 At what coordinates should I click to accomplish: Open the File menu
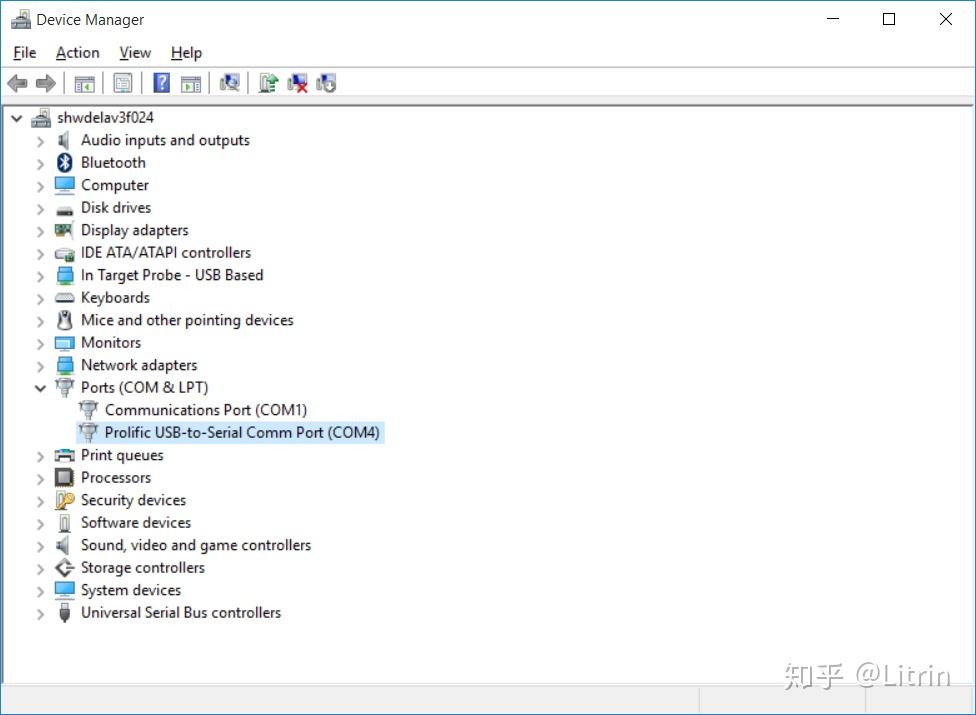pyautogui.click(x=24, y=52)
